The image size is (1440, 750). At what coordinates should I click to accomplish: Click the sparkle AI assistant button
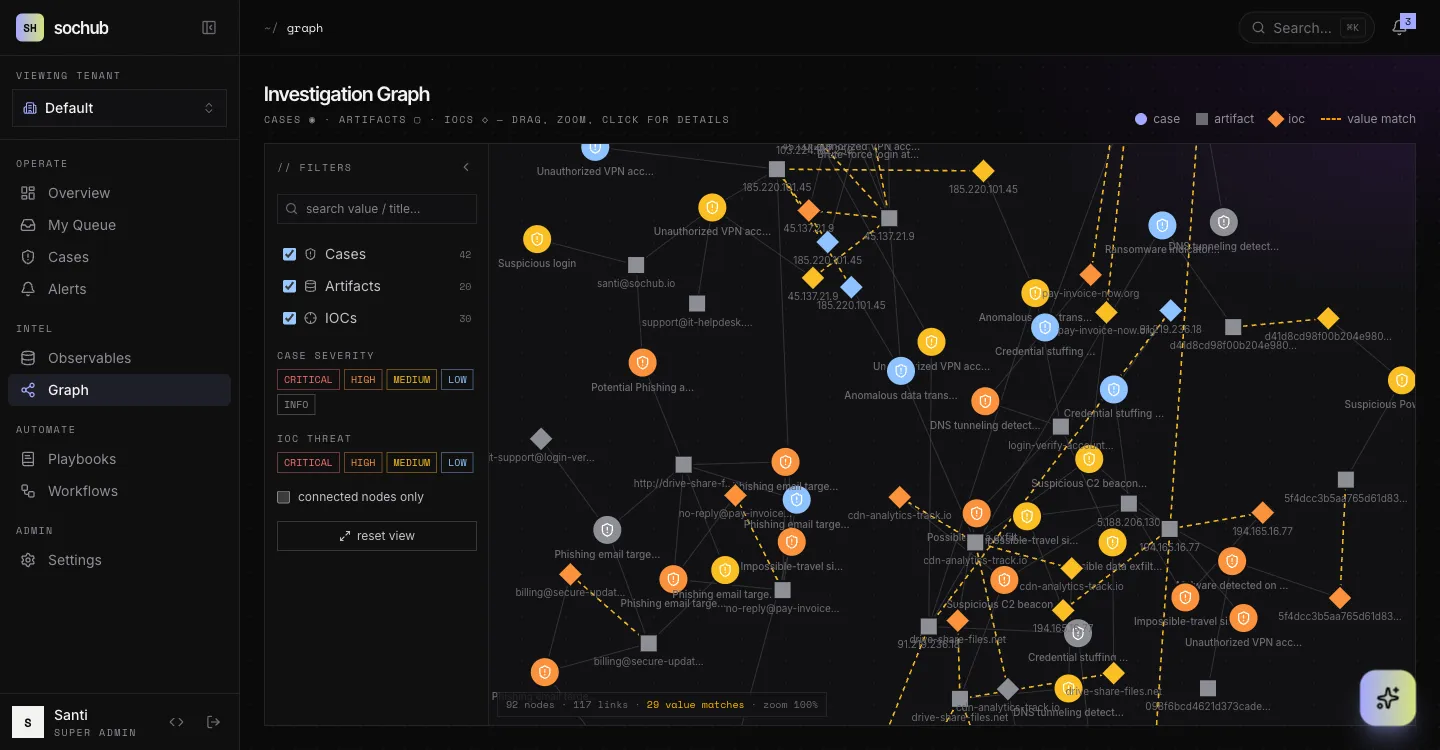(1388, 698)
